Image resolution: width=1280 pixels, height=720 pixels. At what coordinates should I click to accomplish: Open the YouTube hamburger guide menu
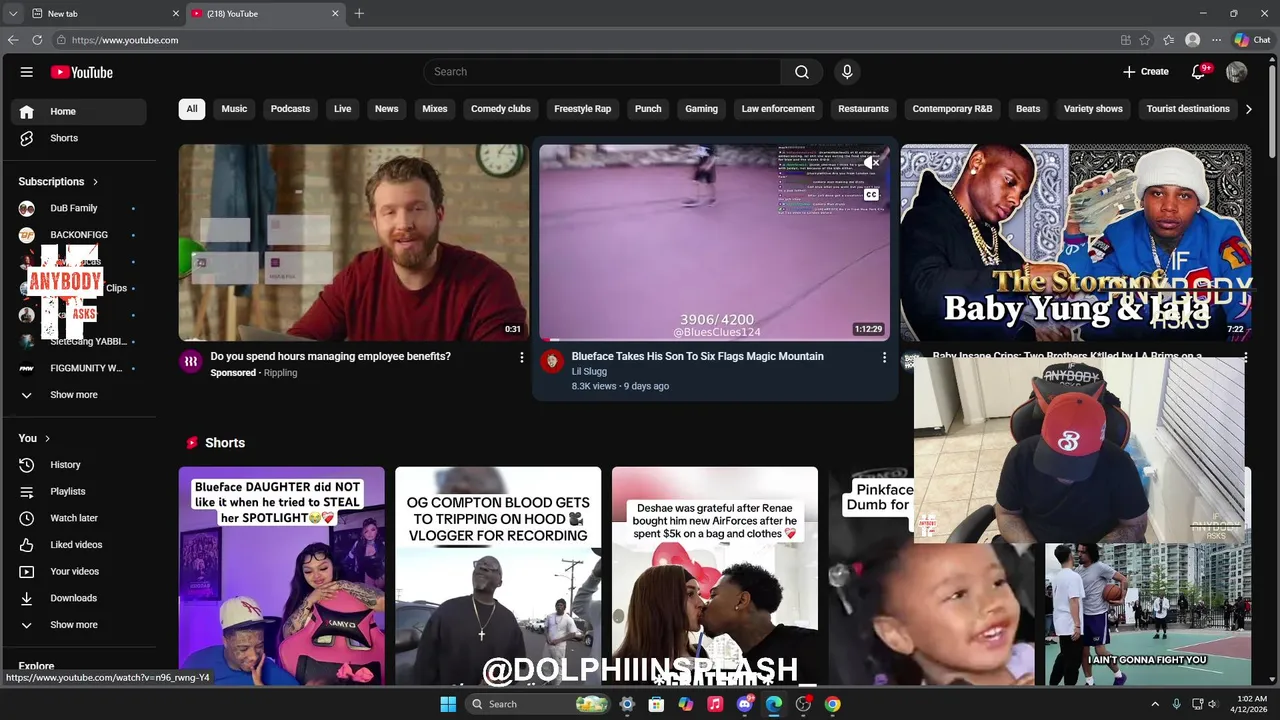click(27, 72)
